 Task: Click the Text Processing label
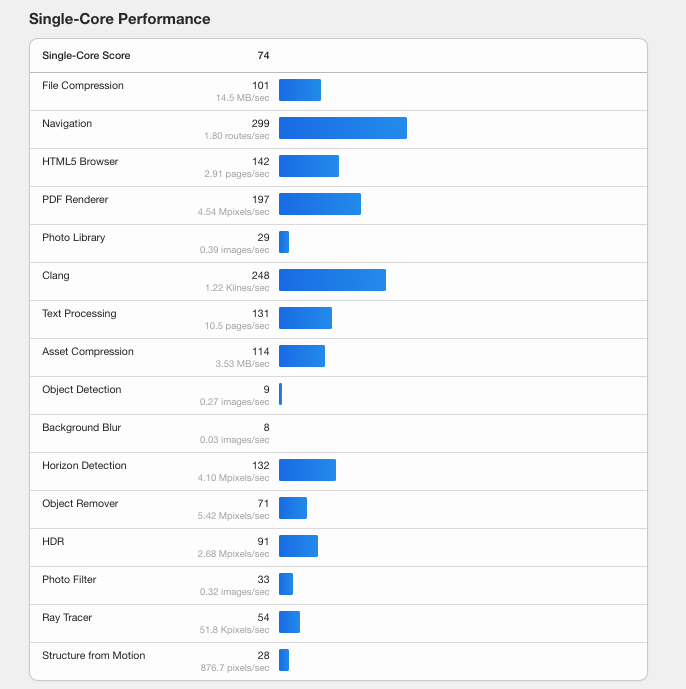[79, 314]
